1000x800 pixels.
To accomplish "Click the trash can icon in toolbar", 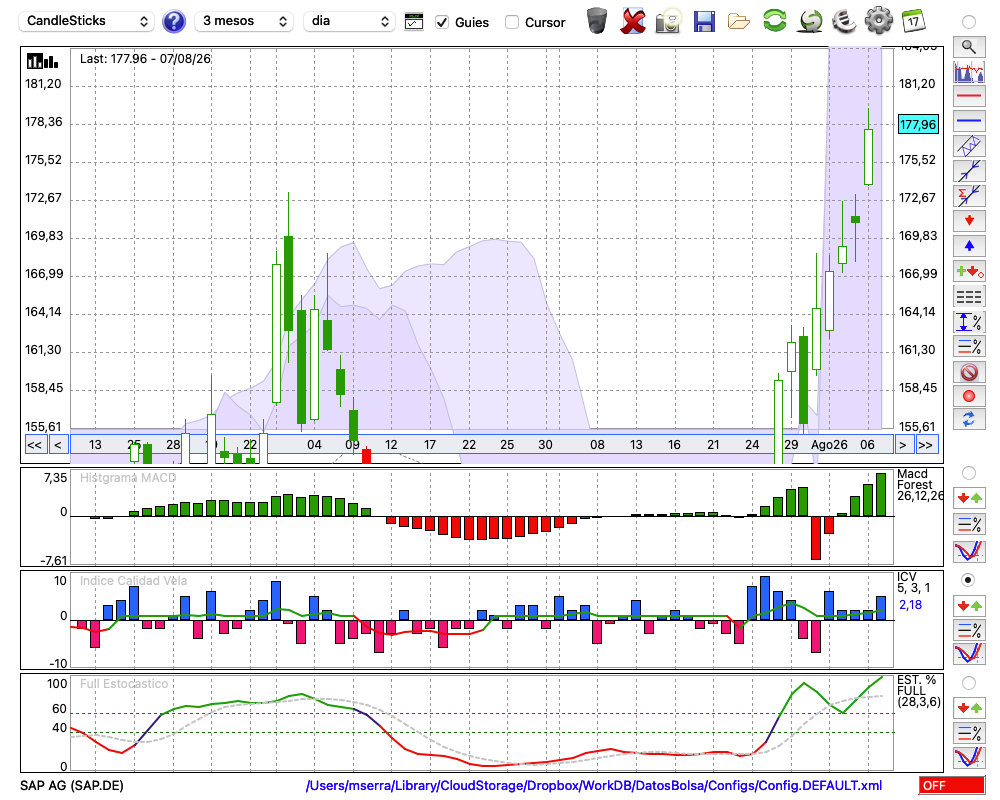I will (x=597, y=21).
